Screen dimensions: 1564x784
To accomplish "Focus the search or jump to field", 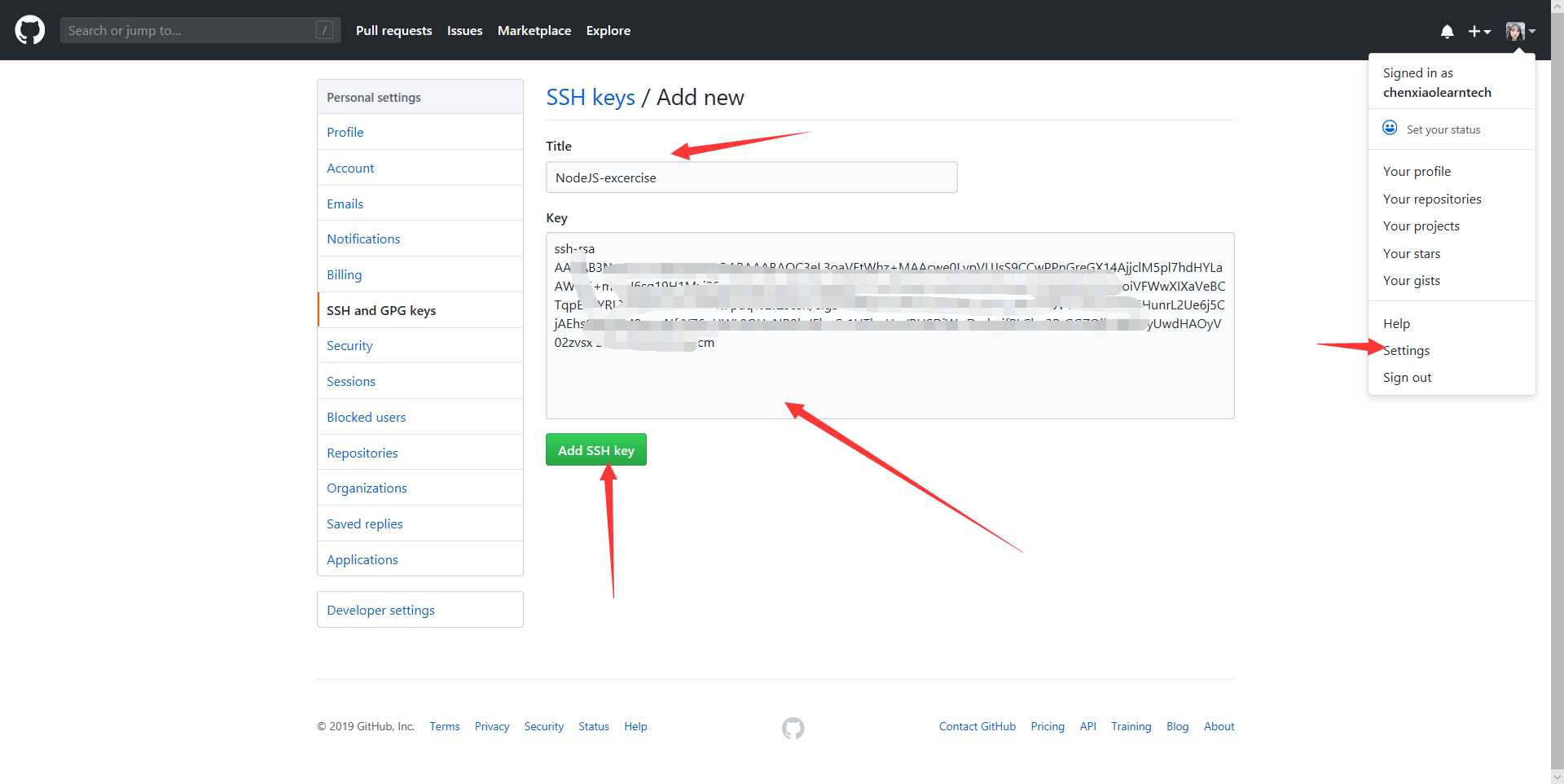I will coord(200,30).
